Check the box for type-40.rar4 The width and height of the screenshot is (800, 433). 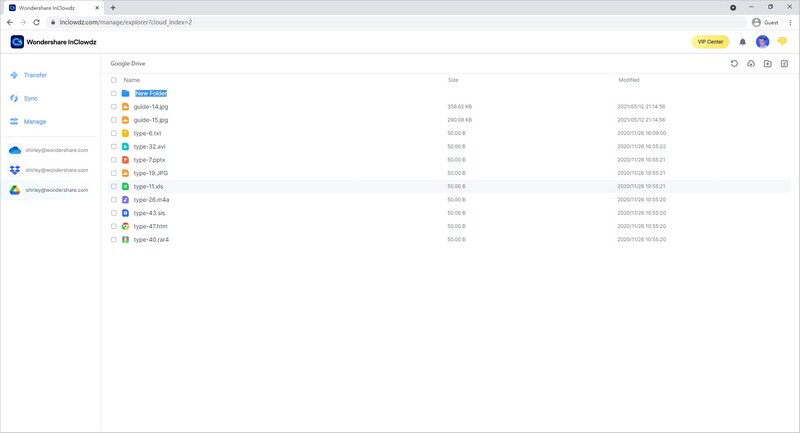(x=114, y=239)
